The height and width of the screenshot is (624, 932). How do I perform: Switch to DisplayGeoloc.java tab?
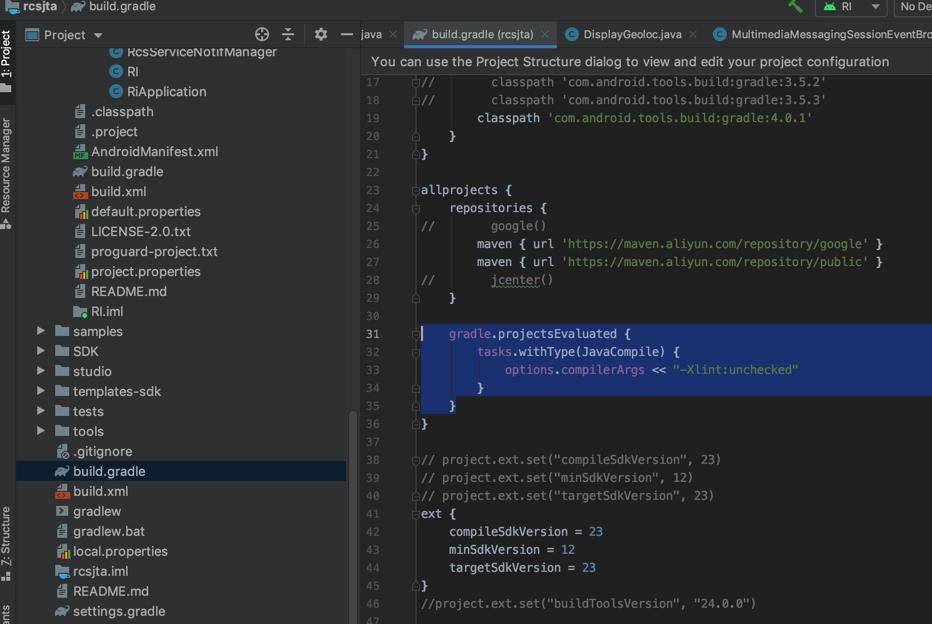[x=632, y=34]
